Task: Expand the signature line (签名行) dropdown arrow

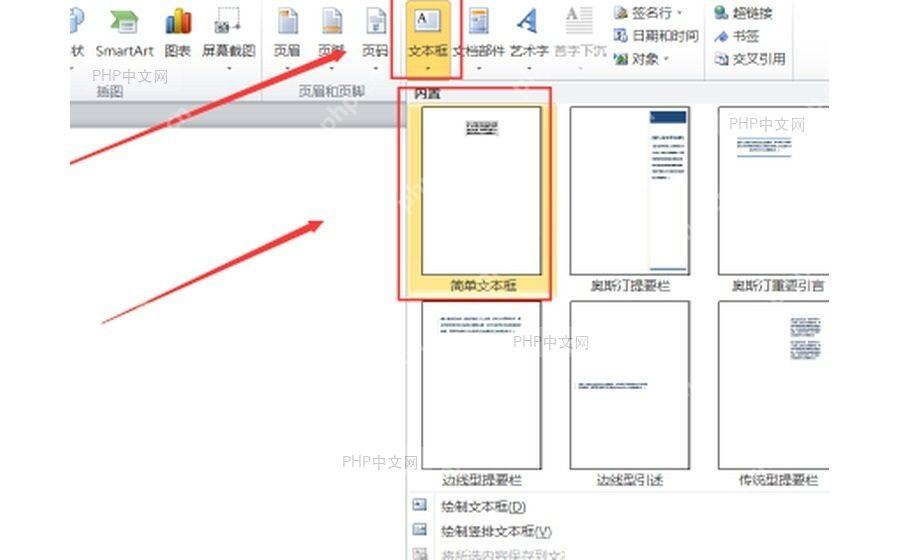Action: coord(680,13)
